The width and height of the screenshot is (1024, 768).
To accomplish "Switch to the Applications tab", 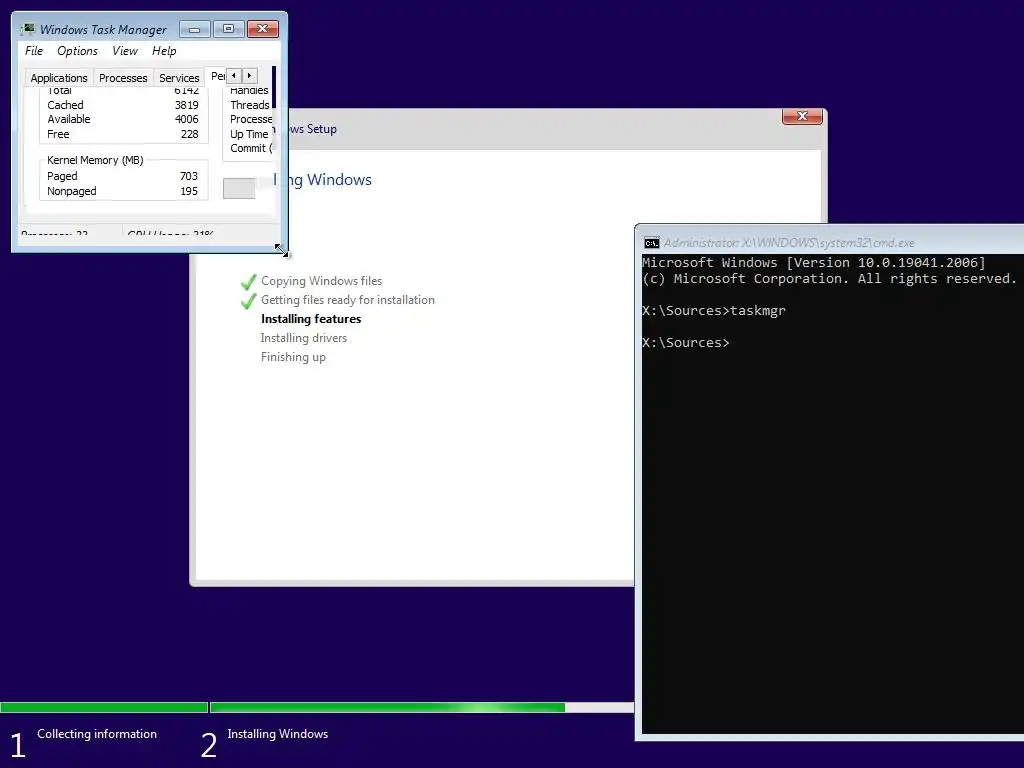I will point(59,78).
